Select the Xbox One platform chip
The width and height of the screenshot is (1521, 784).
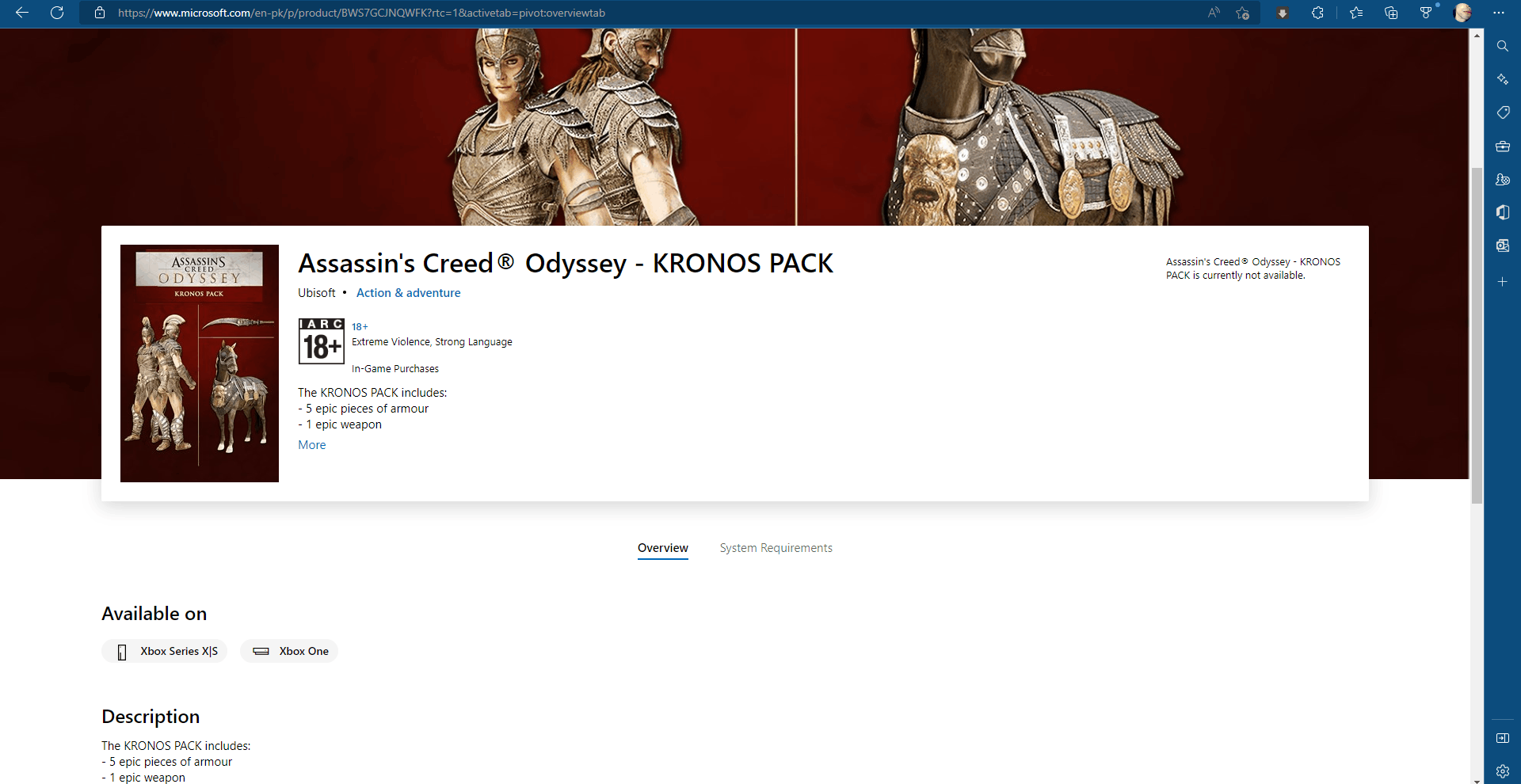289,651
